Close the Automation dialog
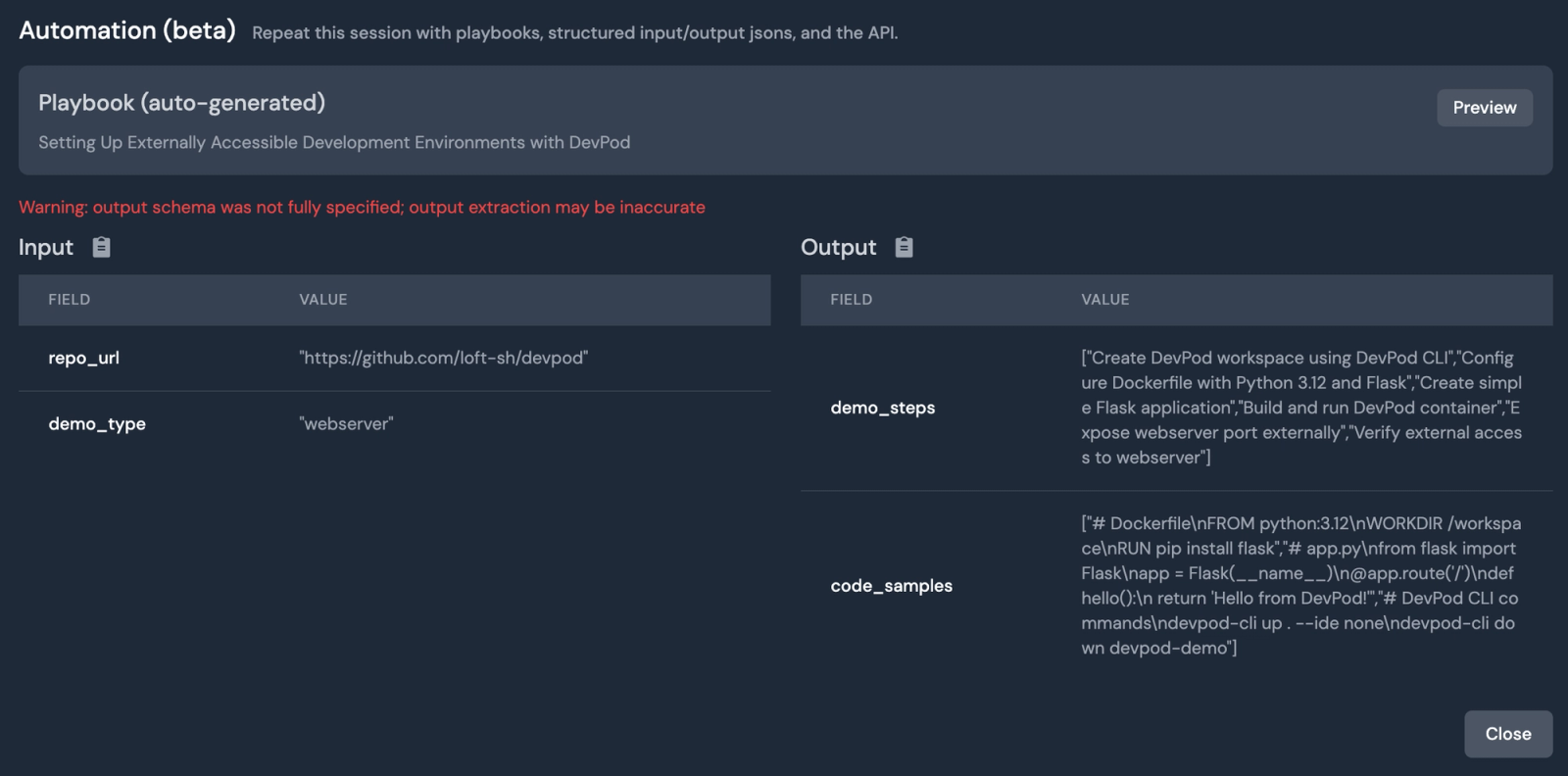Screen dimensions: 1568x776 click(x=1508, y=734)
